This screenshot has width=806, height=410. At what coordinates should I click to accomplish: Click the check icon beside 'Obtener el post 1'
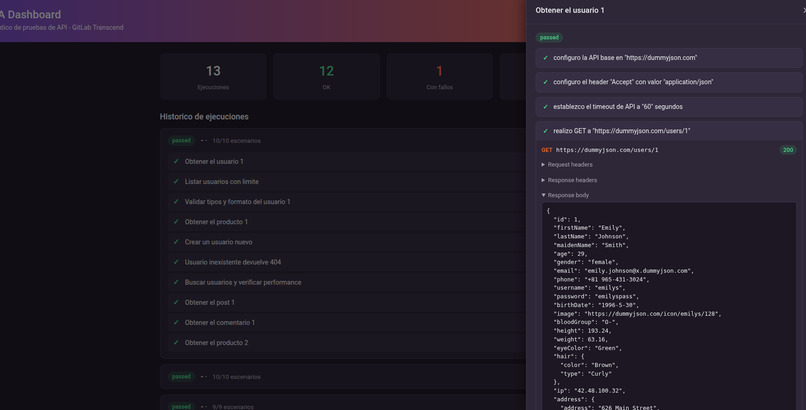click(x=176, y=302)
